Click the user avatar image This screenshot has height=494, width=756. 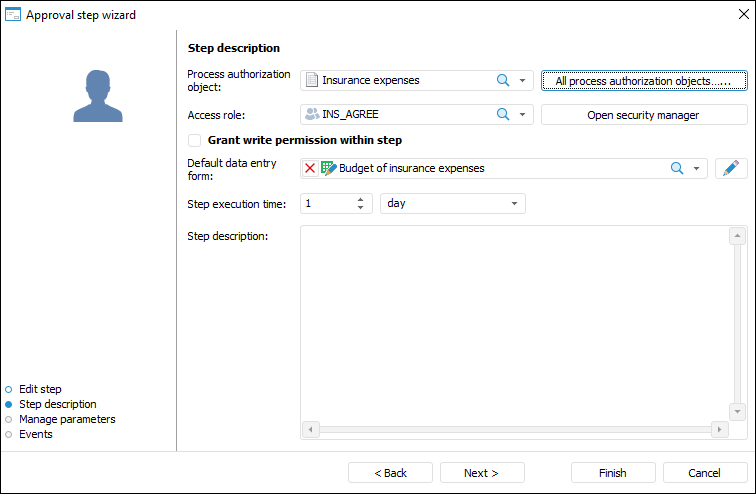pos(97,96)
